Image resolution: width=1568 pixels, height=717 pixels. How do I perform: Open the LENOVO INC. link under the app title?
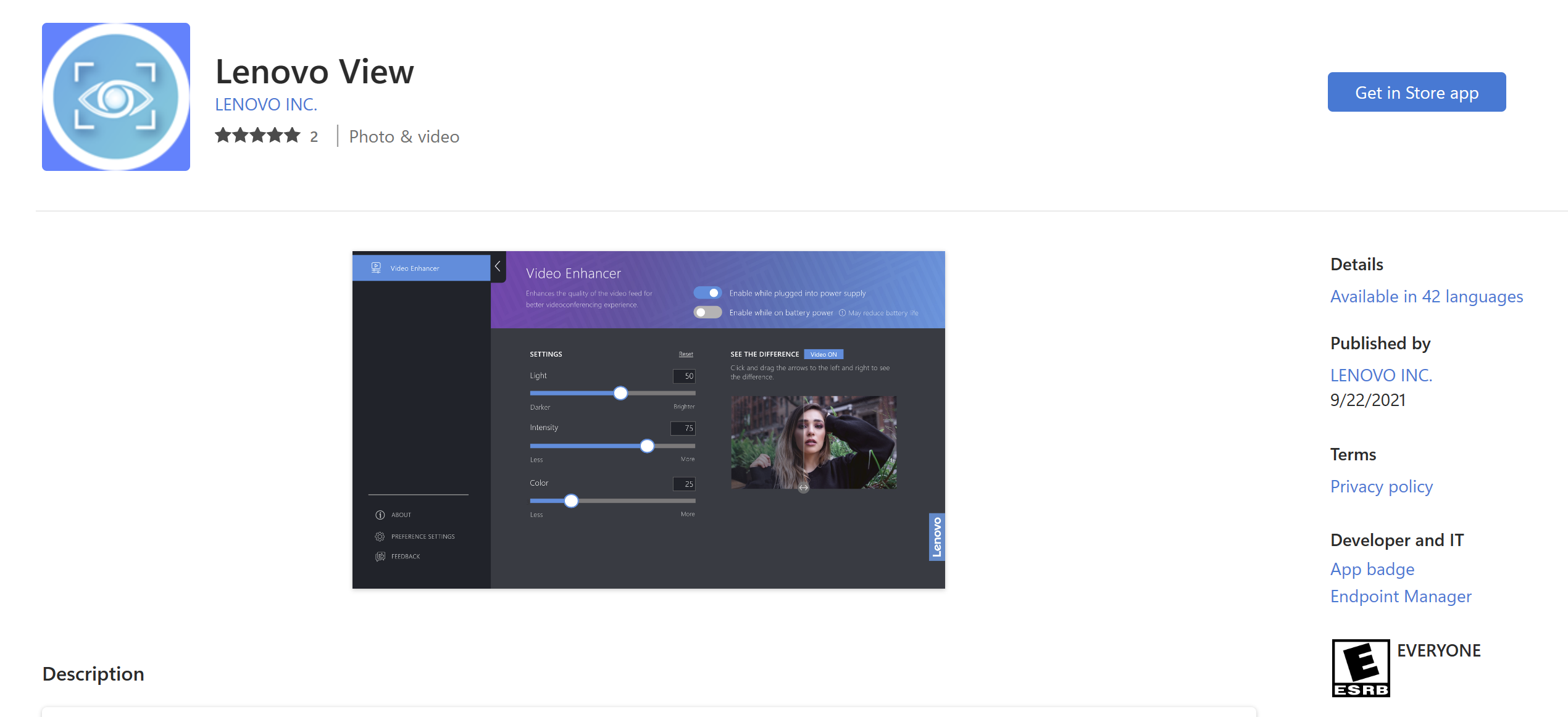point(266,104)
